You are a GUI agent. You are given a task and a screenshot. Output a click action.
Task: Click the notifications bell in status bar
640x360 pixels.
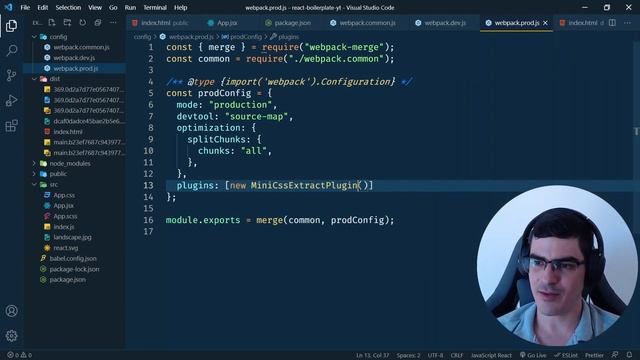[629, 355]
